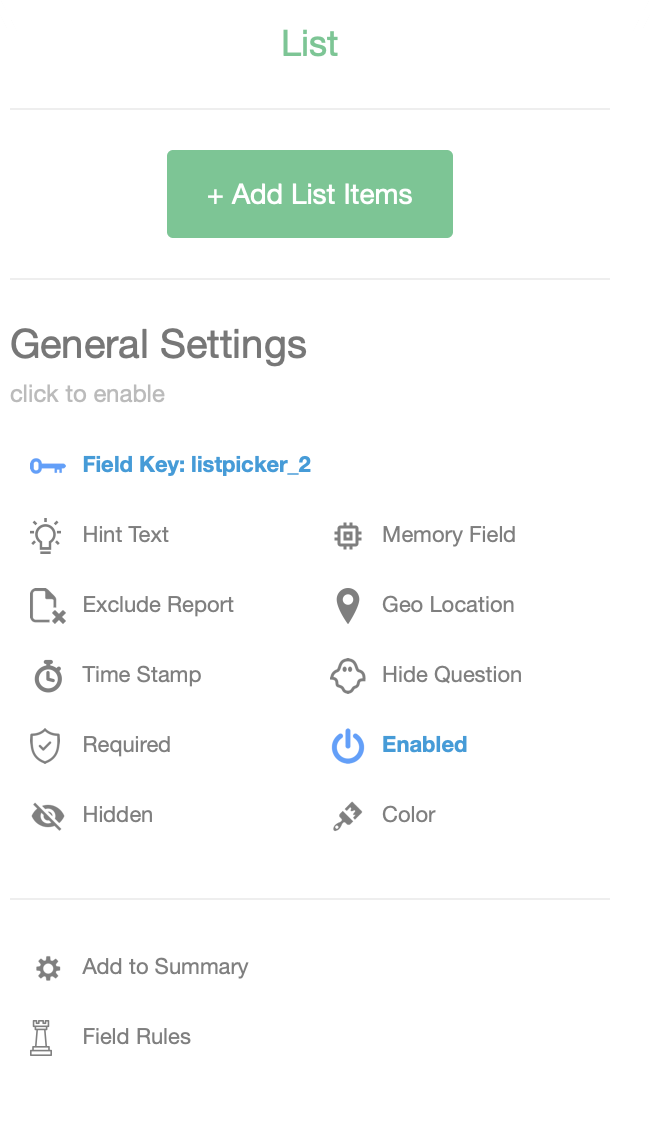Click the key icon beside Field Key
This screenshot has height=1140, width=650.
pyautogui.click(x=47, y=465)
